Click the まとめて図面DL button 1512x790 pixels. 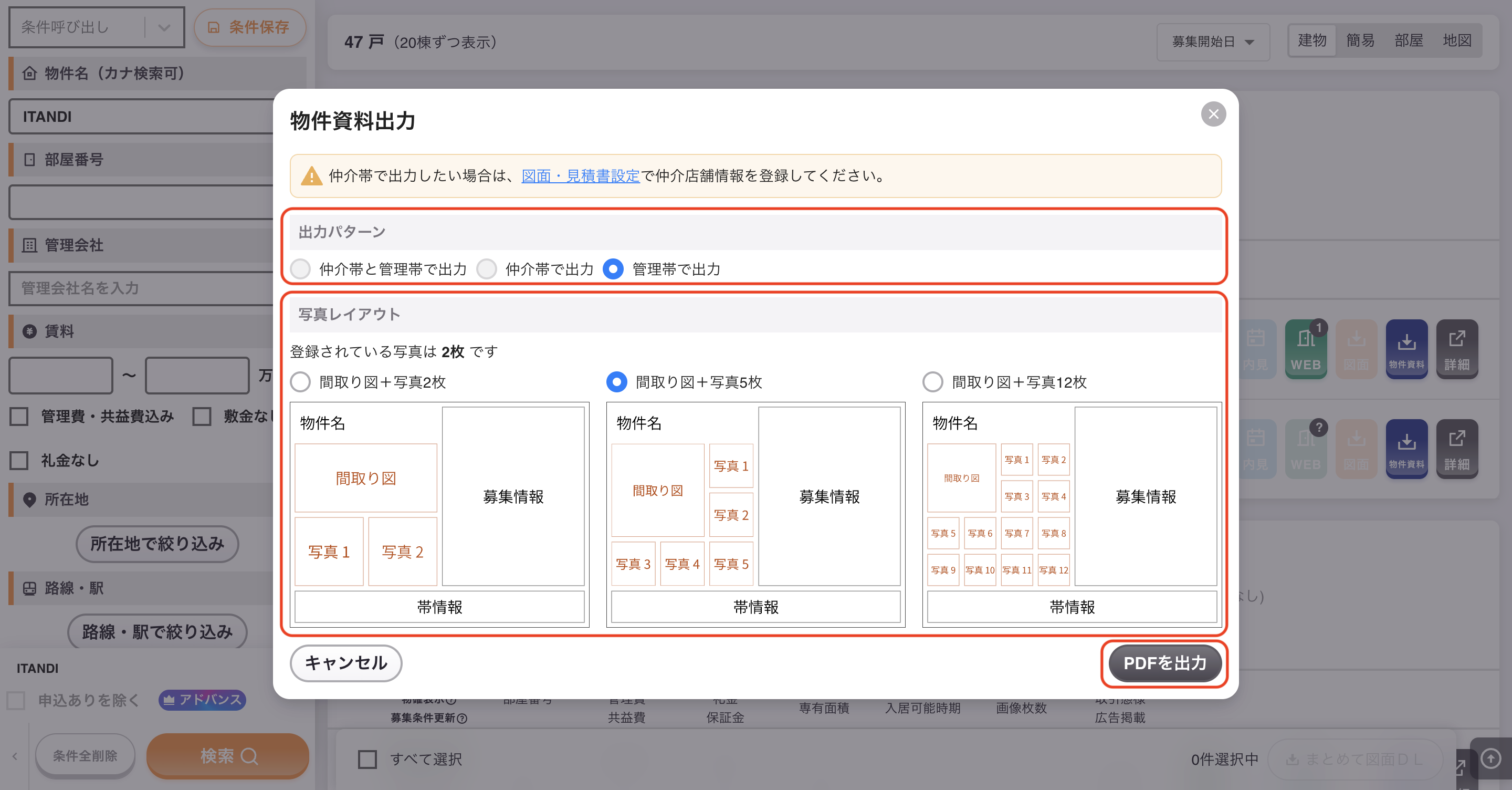click(x=1354, y=759)
